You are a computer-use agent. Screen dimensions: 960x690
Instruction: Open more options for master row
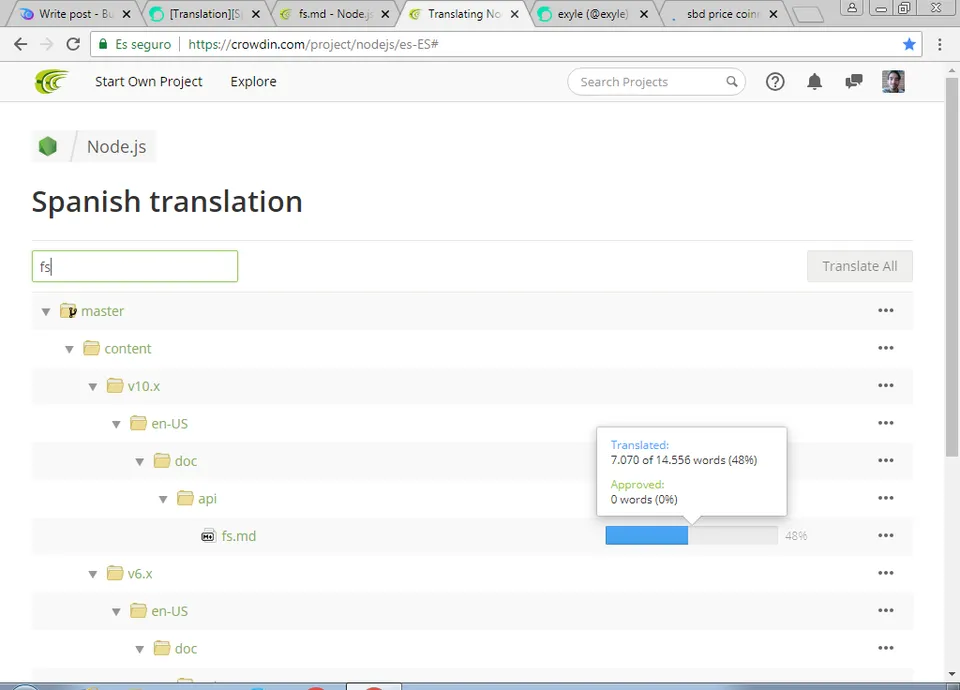(x=886, y=310)
